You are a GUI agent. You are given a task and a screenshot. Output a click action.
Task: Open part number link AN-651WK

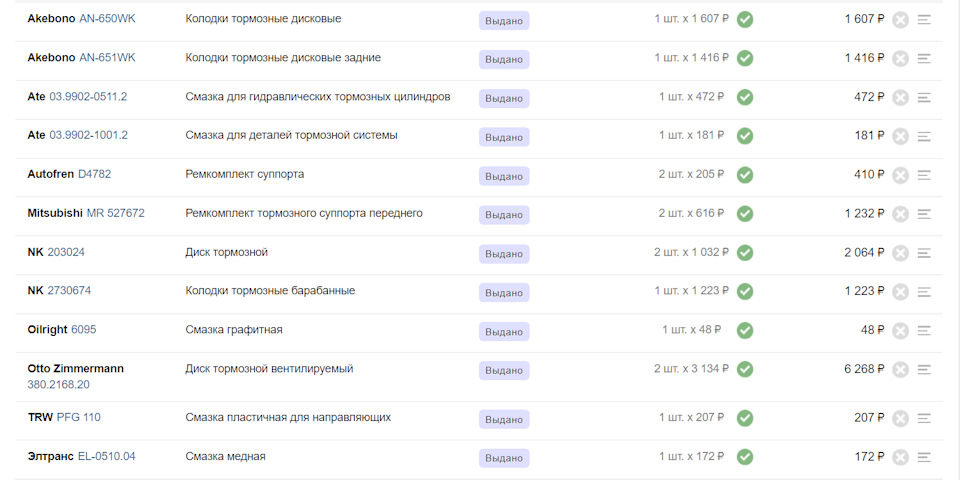point(107,58)
